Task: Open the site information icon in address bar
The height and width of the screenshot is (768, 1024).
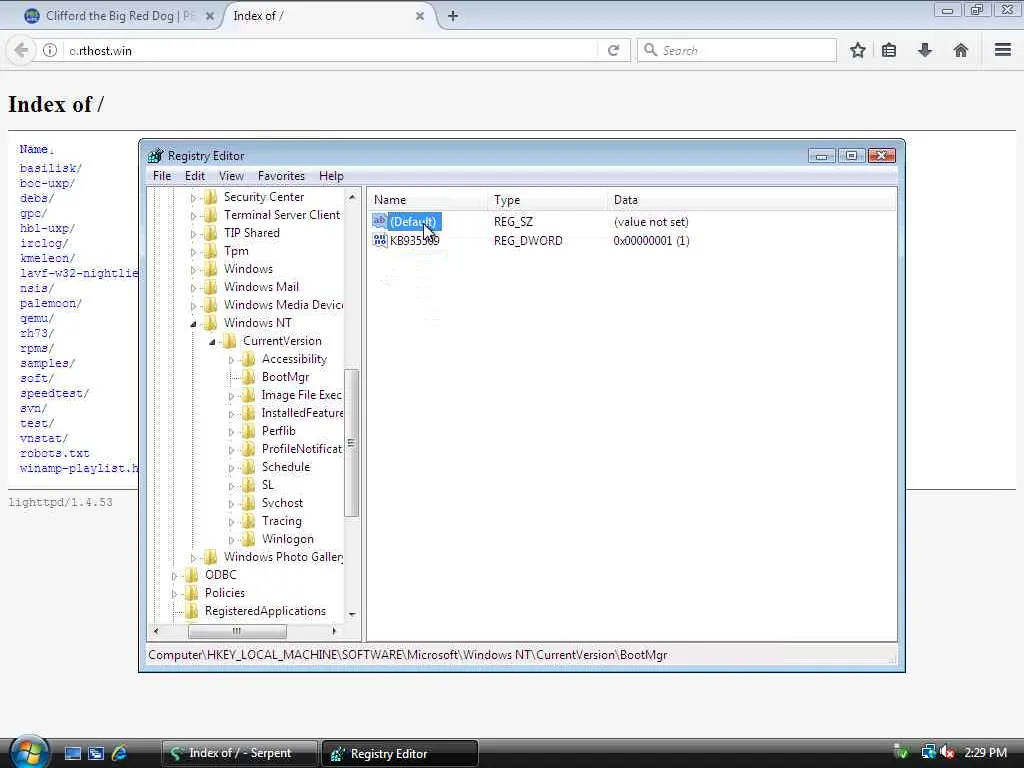Action: 50,50
